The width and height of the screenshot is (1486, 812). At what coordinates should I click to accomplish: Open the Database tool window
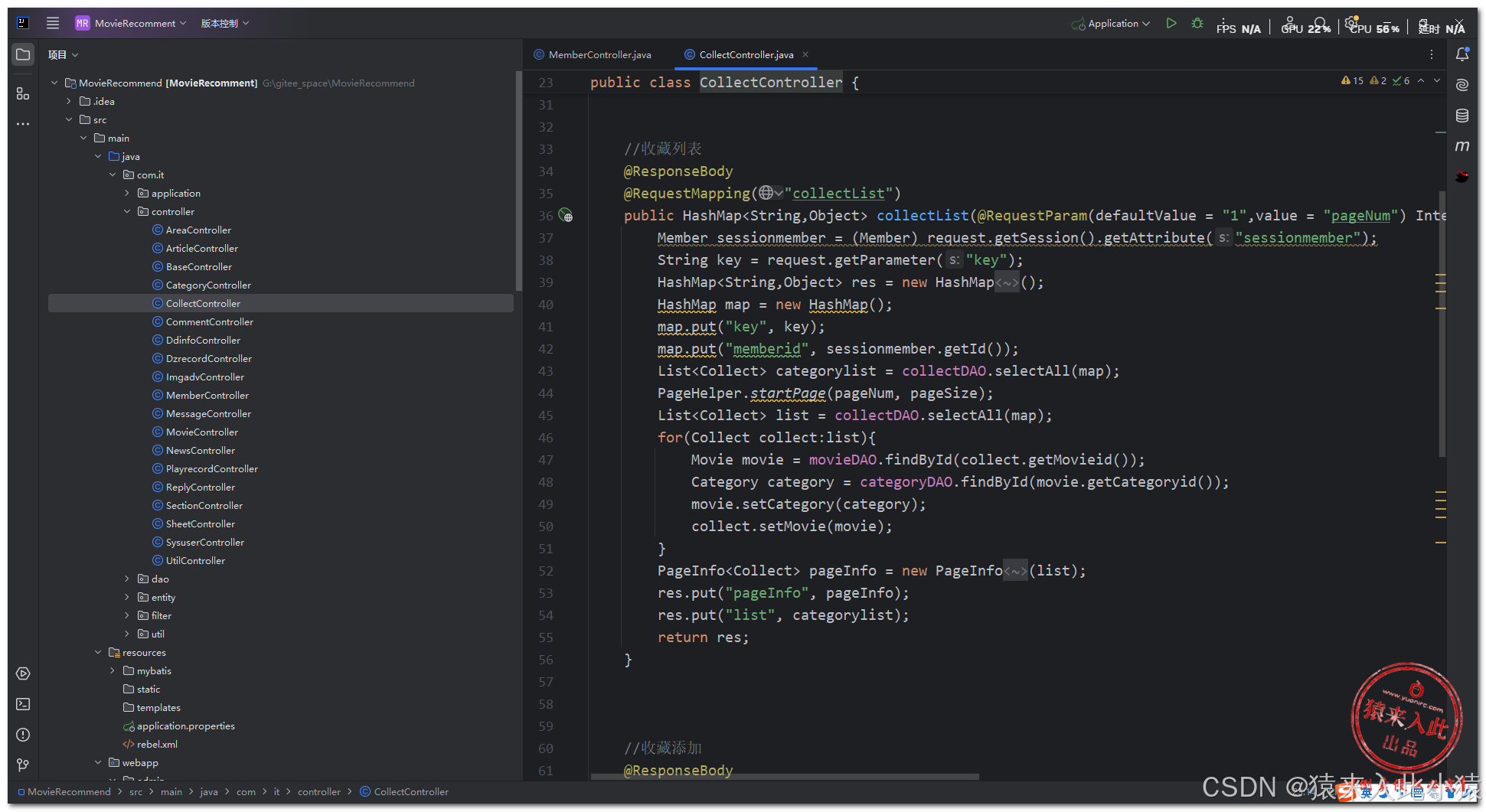click(1462, 116)
